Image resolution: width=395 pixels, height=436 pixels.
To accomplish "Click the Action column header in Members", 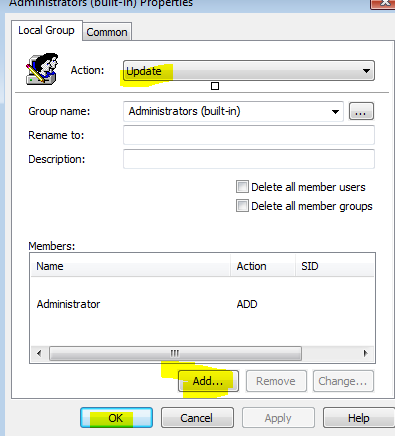I will (263, 266).
